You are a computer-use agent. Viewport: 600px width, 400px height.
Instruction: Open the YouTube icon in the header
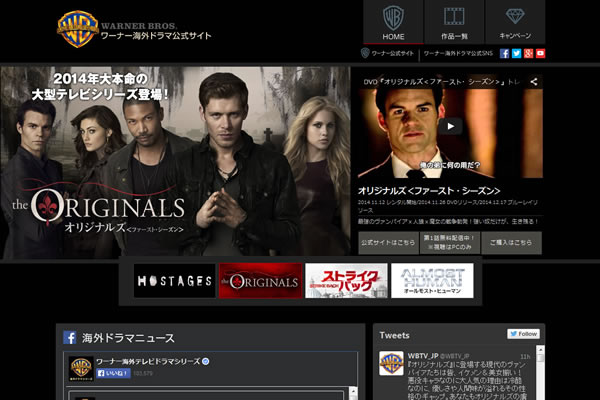[x=540, y=53]
